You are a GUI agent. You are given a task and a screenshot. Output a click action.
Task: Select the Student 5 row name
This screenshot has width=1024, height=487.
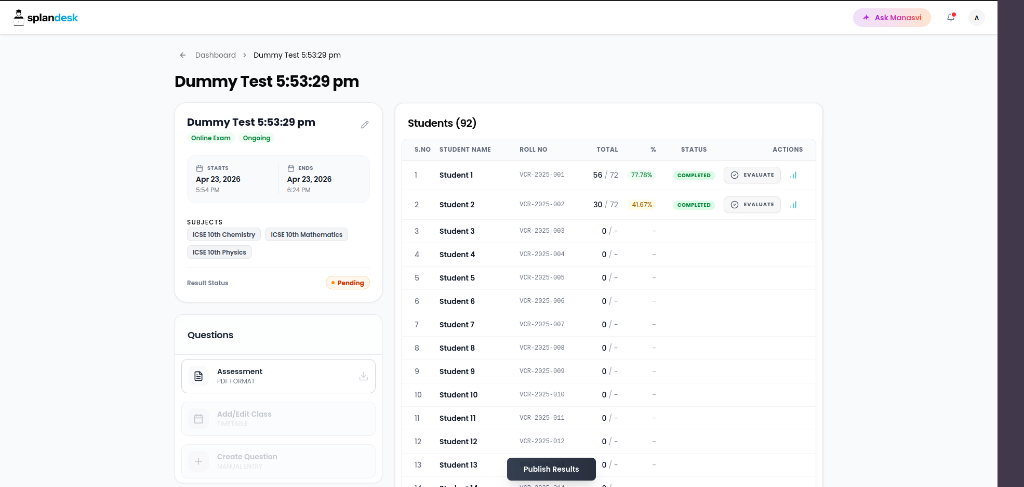click(457, 278)
